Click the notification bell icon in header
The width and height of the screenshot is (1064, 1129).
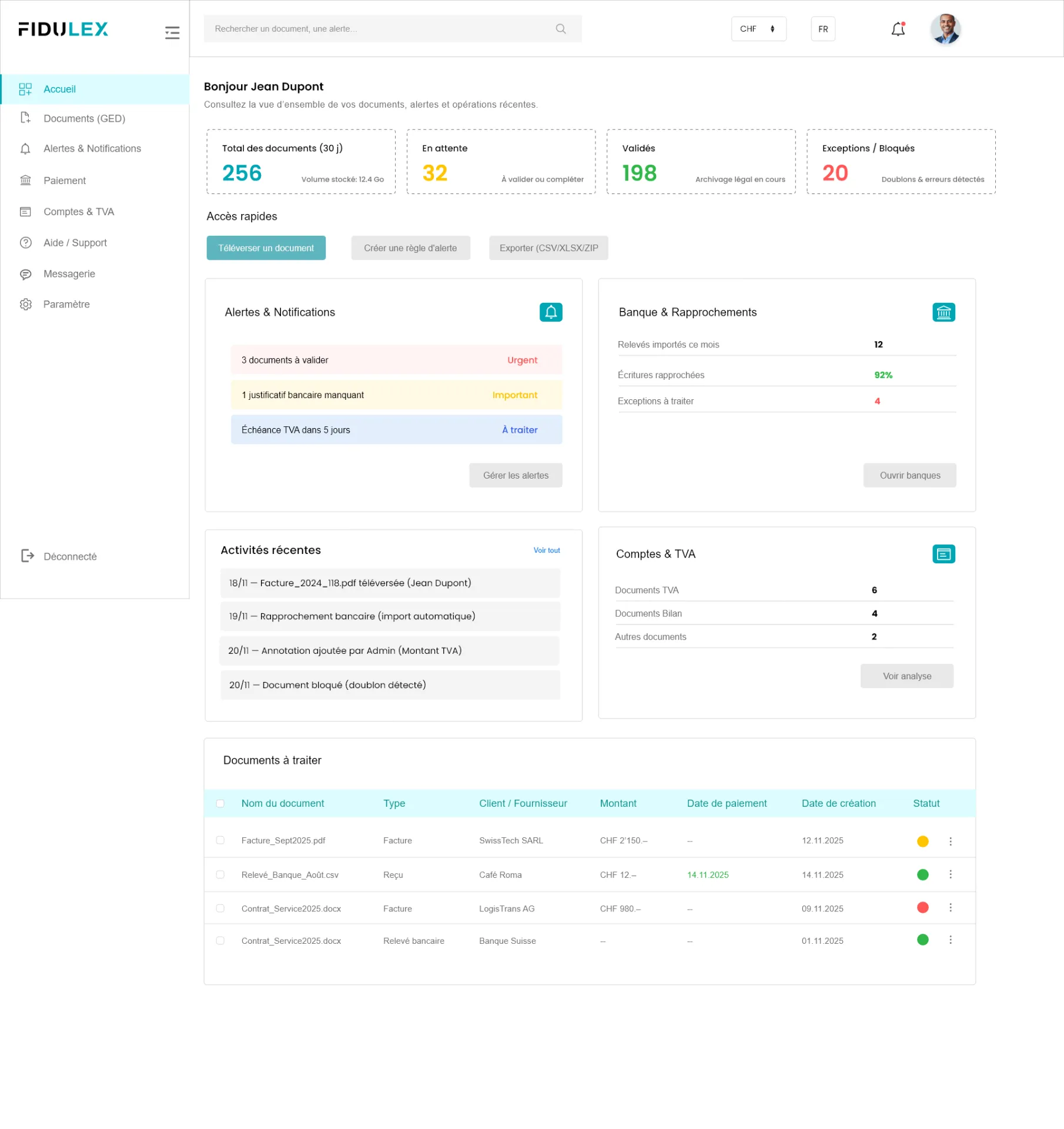(898, 29)
